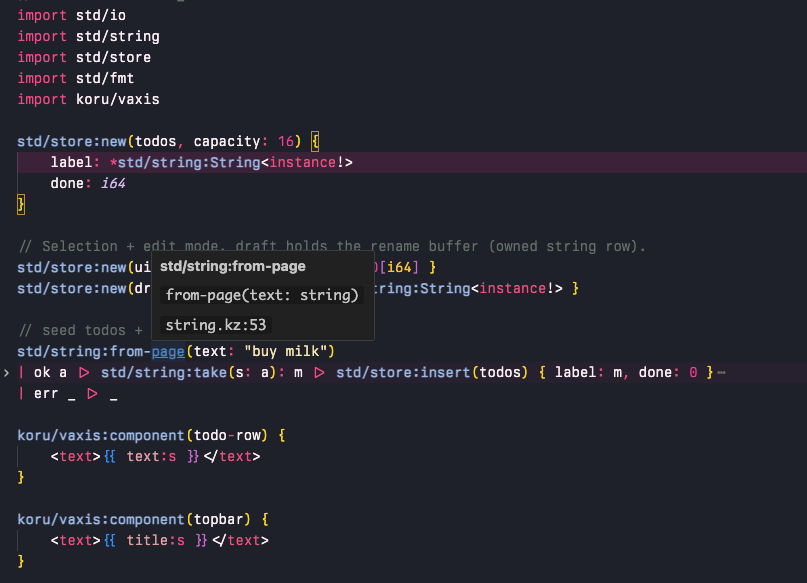
Task: Click 'import std/io' line
Action: tap(72, 15)
